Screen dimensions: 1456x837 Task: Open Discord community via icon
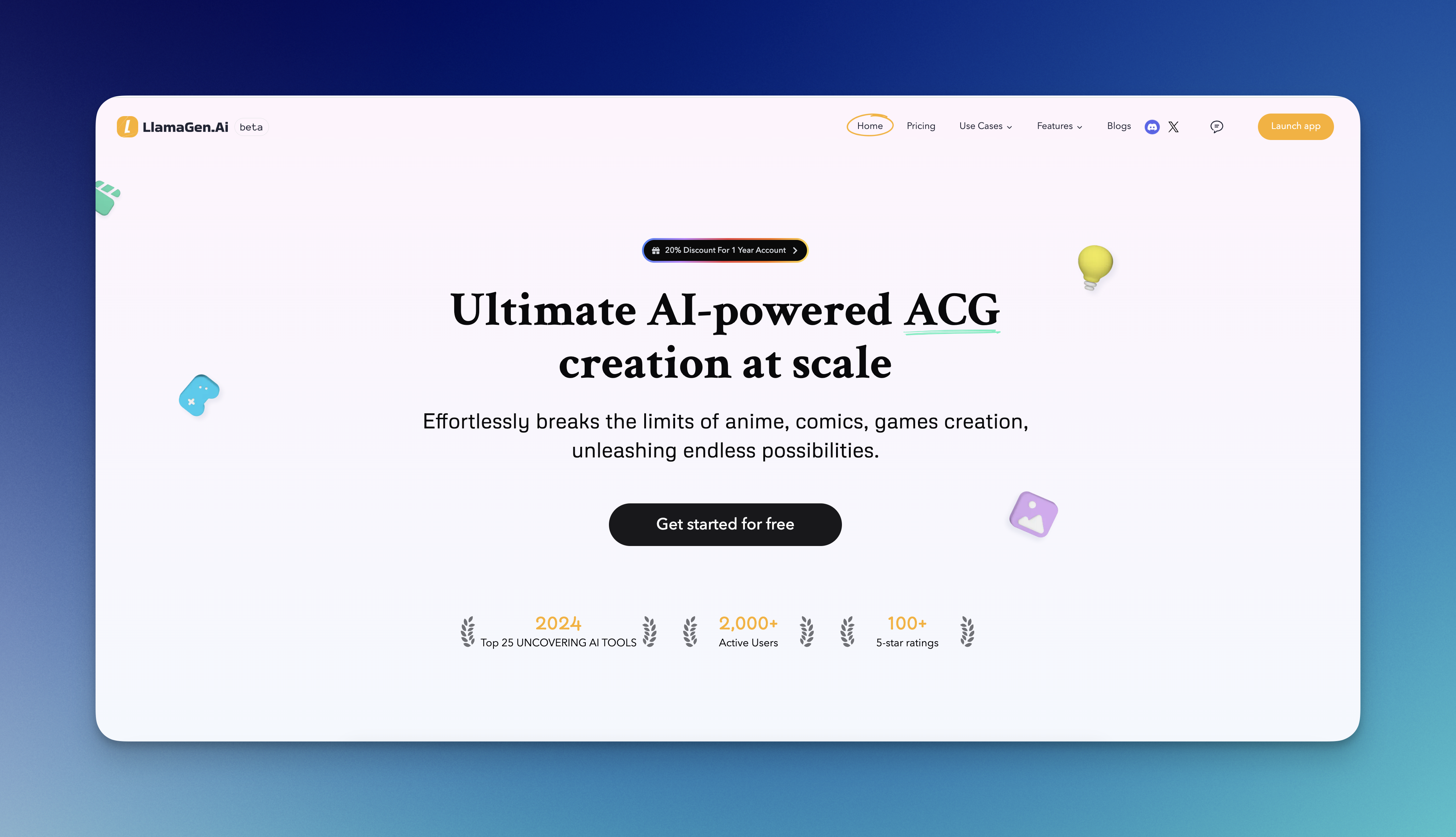[1152, 126]
